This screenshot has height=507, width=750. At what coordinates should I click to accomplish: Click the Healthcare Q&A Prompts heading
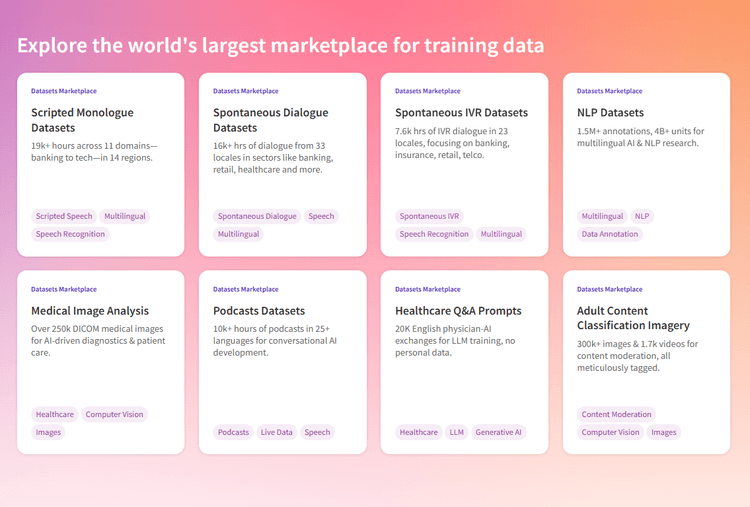[x=456, y=311]
